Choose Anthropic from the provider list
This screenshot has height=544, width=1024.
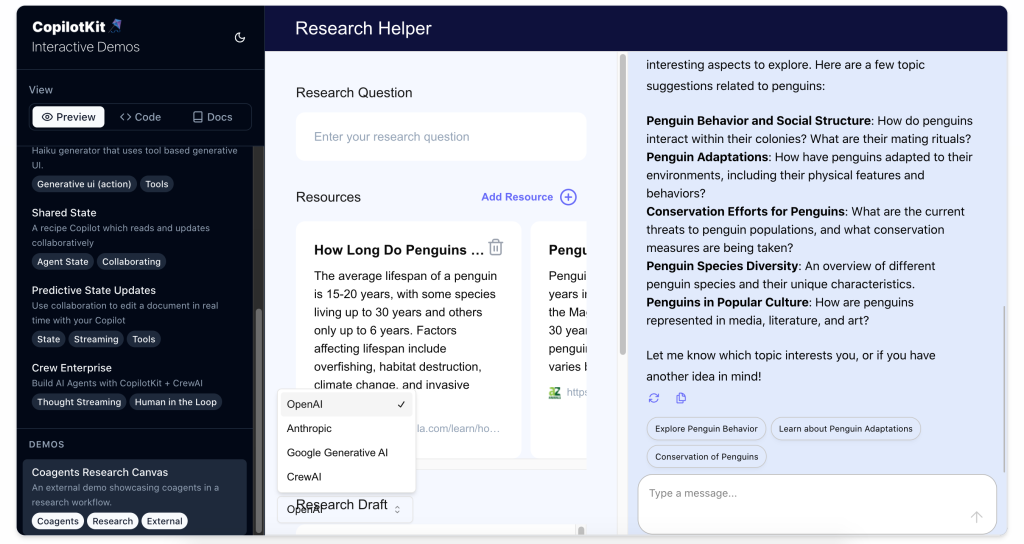(x=346, y=428)
